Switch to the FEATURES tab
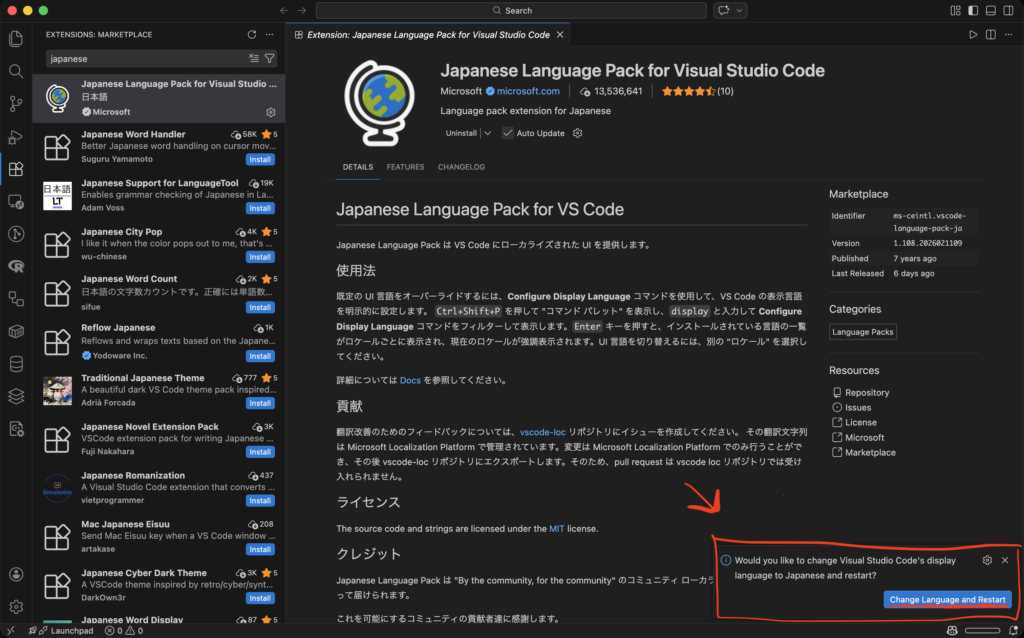The image size is (1024, 638). pos(405,167)
